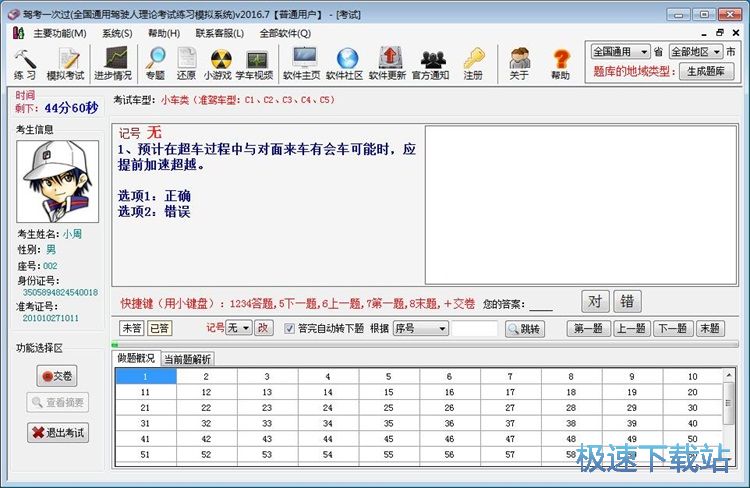Click the question grid vertical scrollbar
This screenshot has width=750, height=488.
[x=729, y=416]
